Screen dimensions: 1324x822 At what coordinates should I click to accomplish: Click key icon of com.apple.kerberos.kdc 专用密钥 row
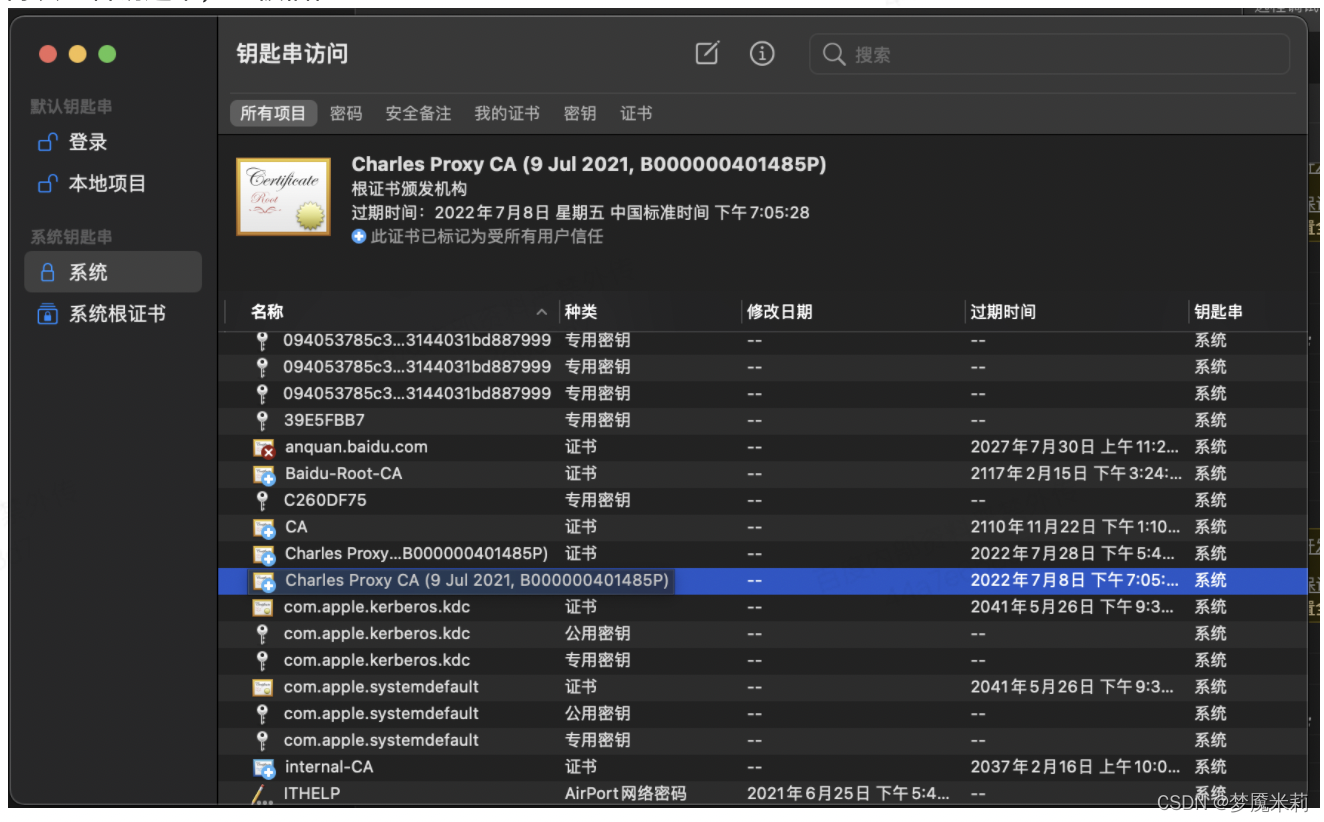(x=262, y=660)
